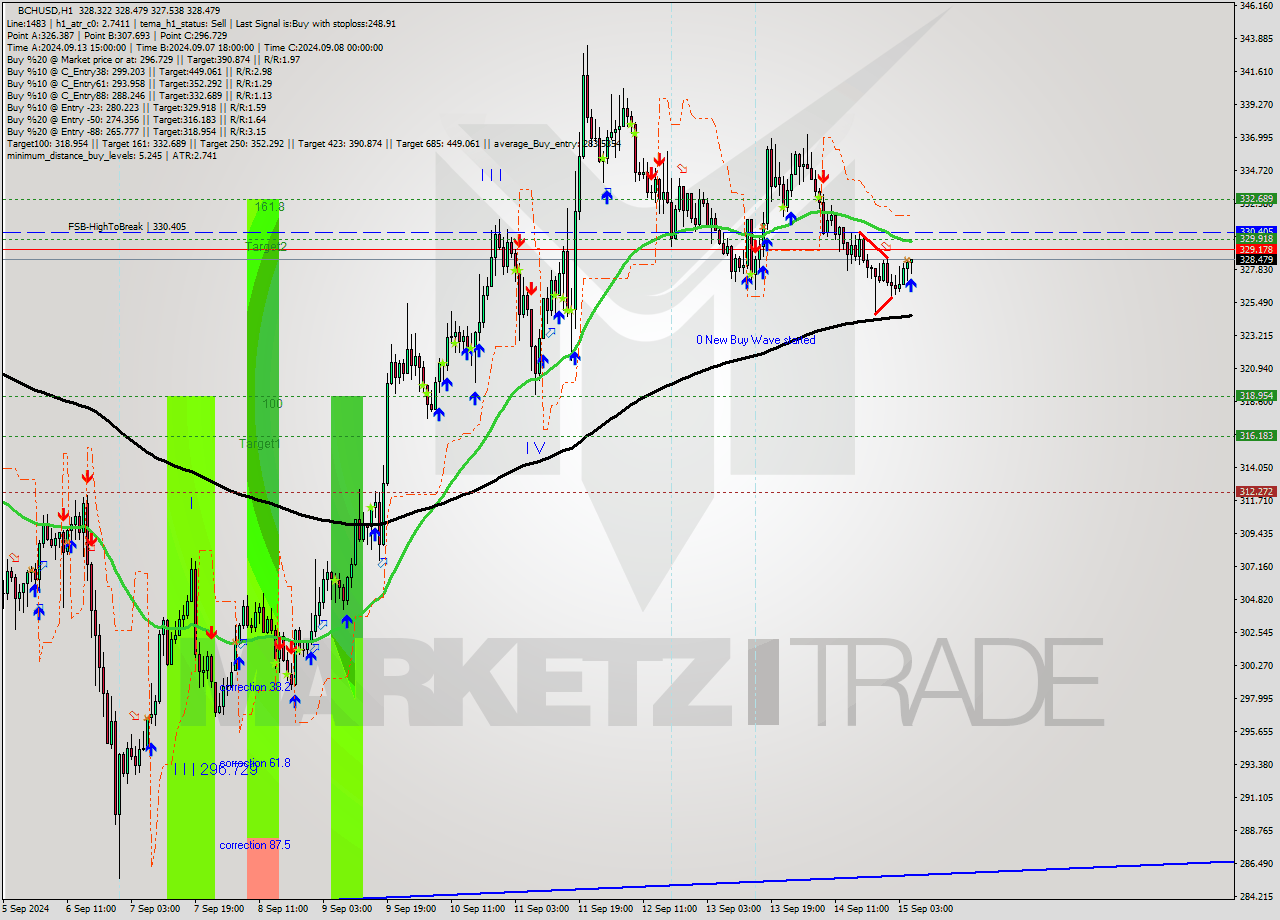The width and height of the screenshot is (1280, 920).
Task: Click the green 318.954 price tag
Action: 1256,396
